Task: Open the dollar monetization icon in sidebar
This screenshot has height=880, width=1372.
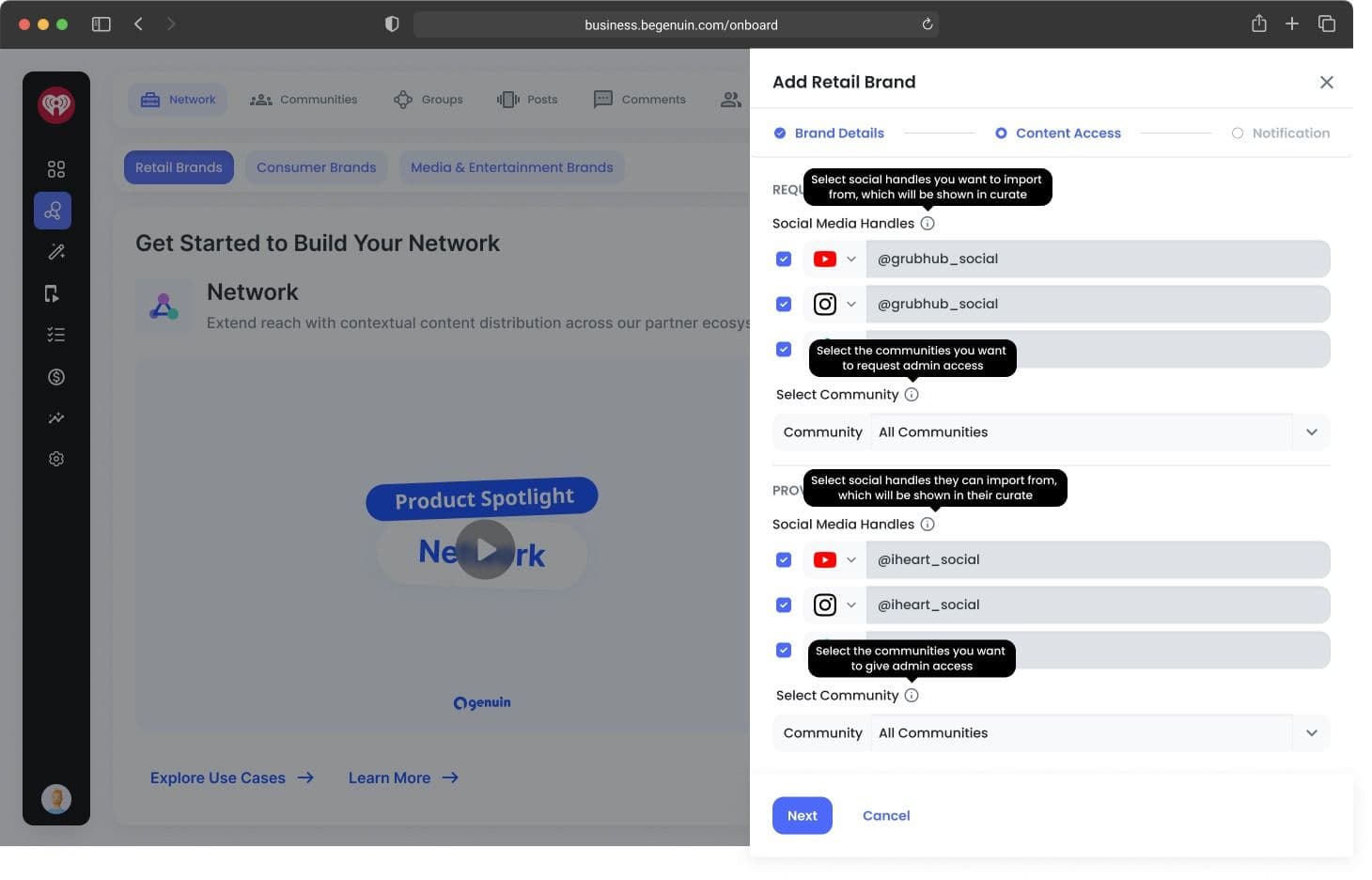Action: pos(56,377)
